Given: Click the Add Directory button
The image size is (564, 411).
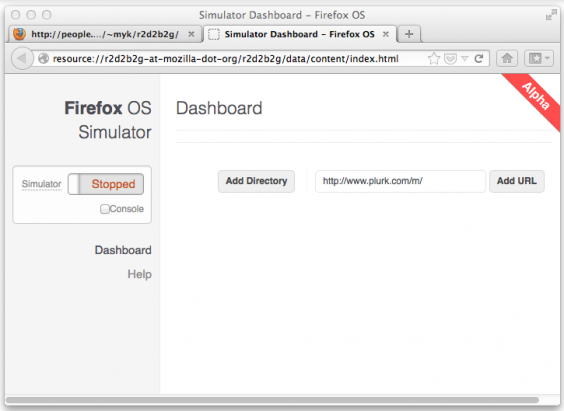Looking at the screenshot, I should pos(256,181).
